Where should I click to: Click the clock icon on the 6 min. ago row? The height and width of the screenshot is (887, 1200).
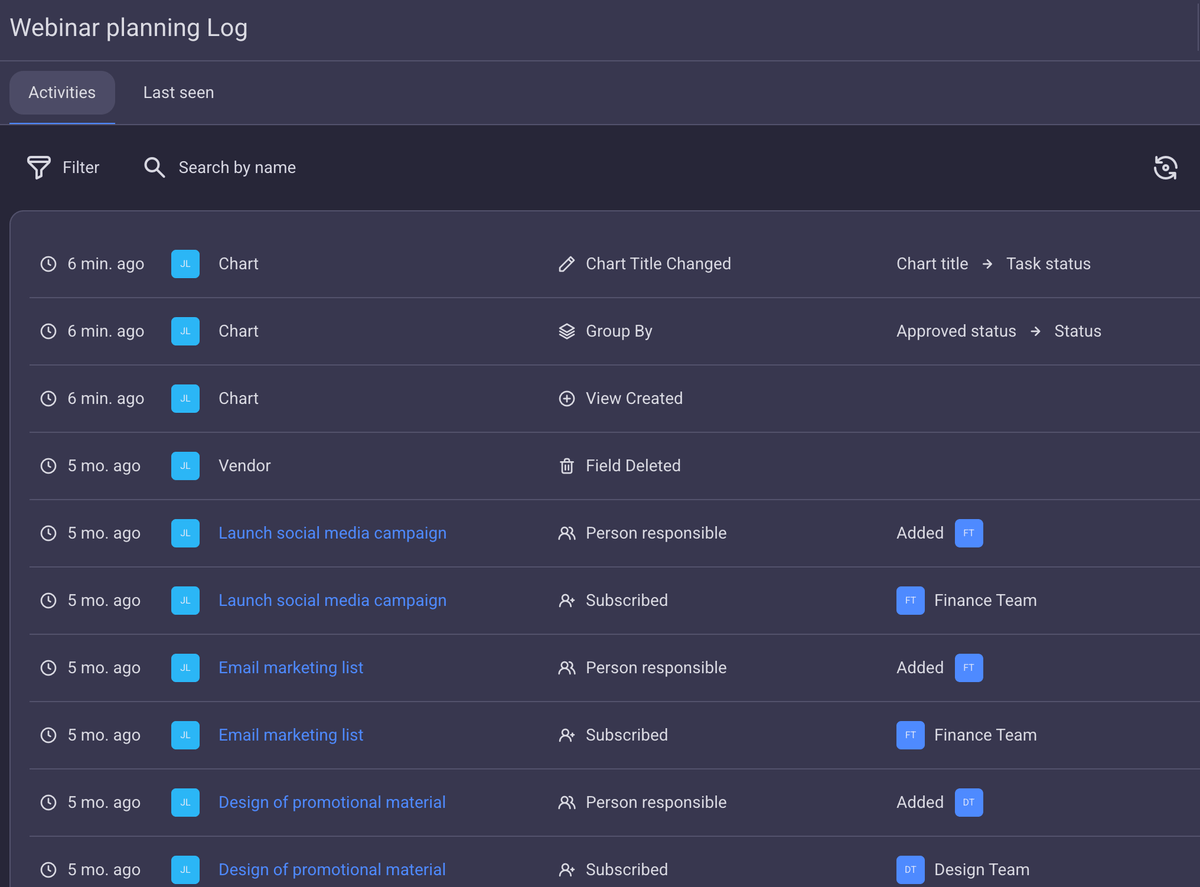[47, 263]
